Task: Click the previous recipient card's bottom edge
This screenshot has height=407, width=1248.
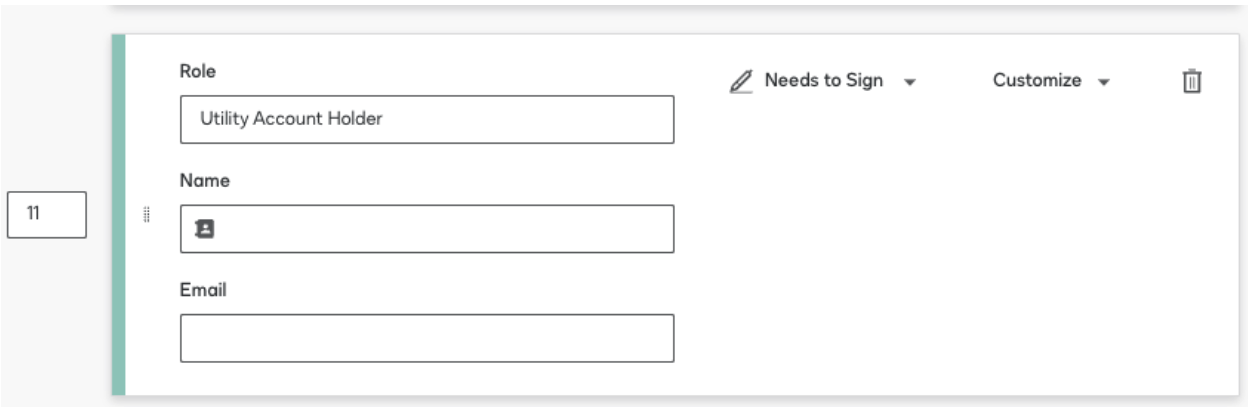Action: pos(672,5)
